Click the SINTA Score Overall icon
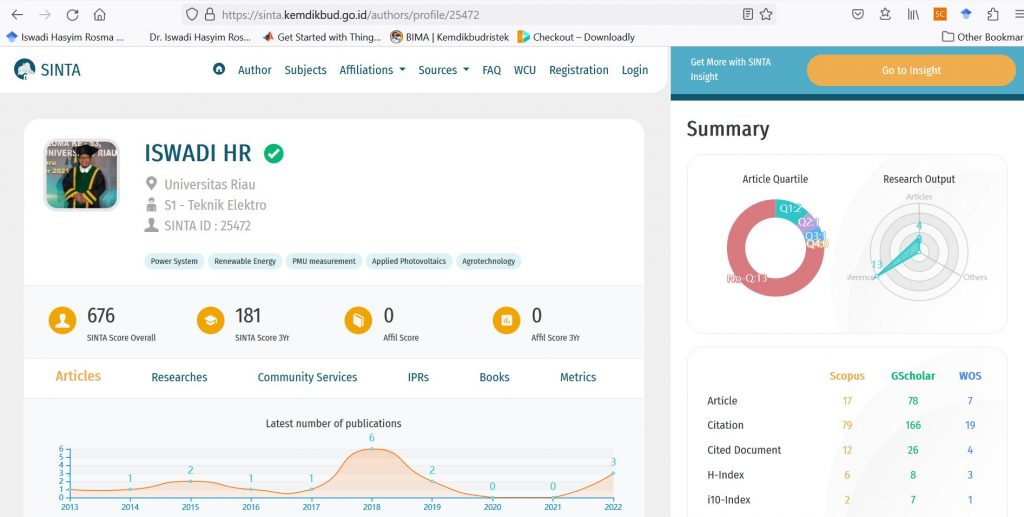 62,321
